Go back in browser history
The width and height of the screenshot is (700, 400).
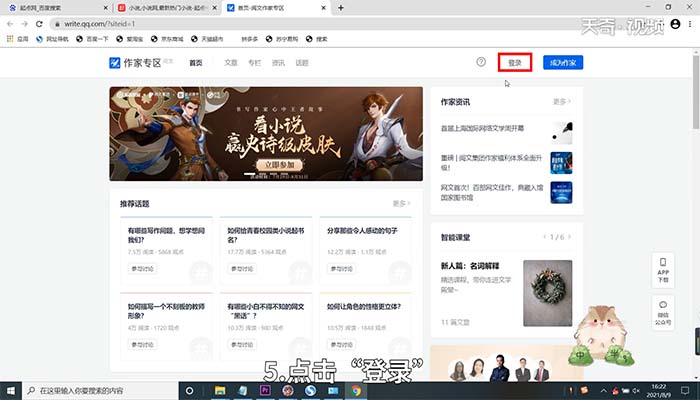pos(10,24)
